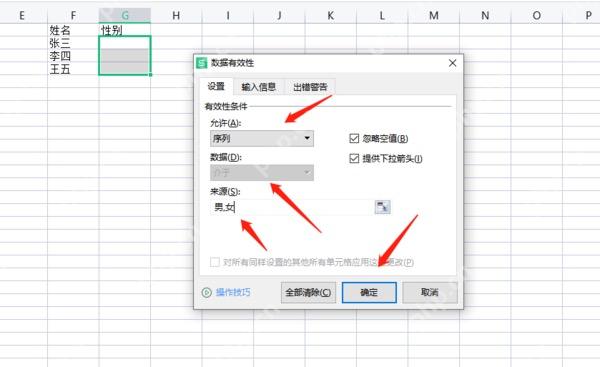Screen dimensions: 600x367
Task: Select column F header
Action: pos(73,16)
